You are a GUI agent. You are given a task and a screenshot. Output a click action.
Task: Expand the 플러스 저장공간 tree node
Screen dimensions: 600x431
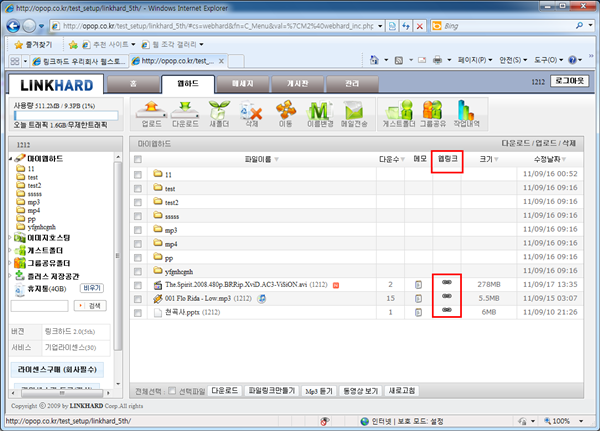[10, 276]
